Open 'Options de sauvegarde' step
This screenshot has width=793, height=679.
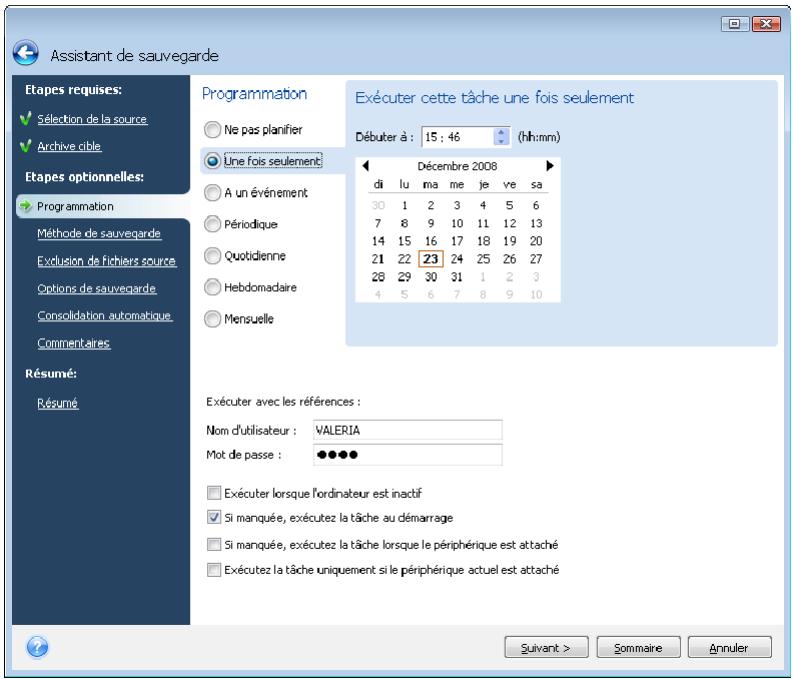pos(97,288)
